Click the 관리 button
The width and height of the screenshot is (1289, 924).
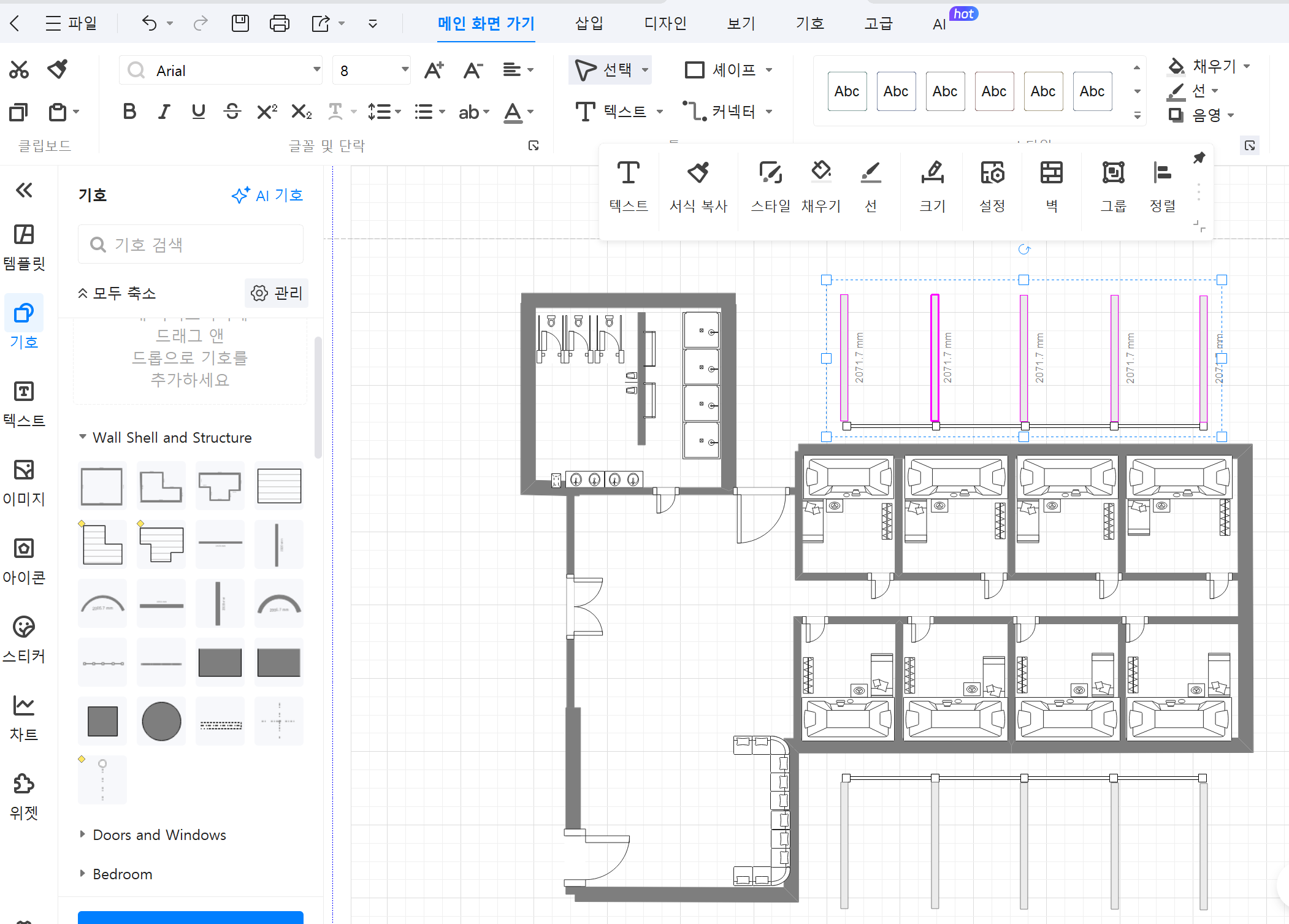point(277,293)
